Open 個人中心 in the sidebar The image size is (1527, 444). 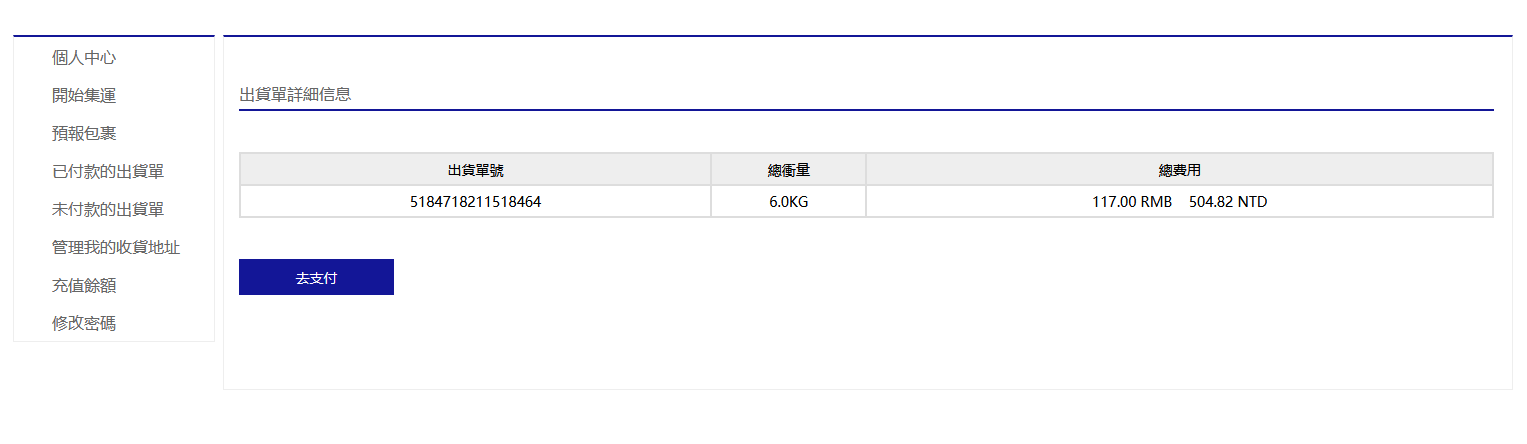pos(84,58)
